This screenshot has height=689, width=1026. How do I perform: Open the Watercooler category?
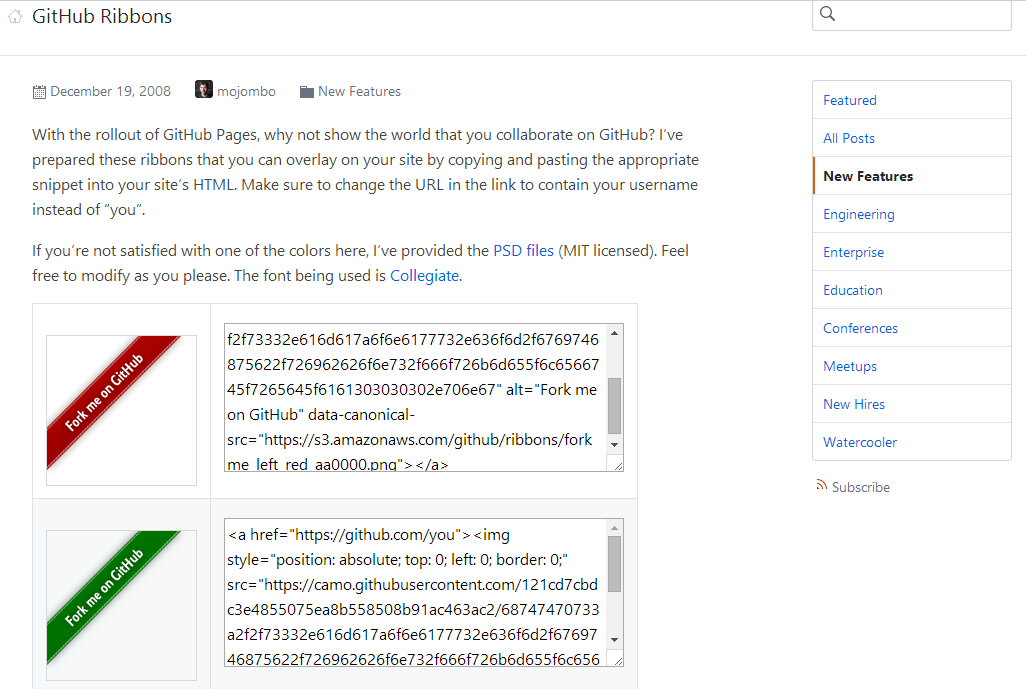911,442
